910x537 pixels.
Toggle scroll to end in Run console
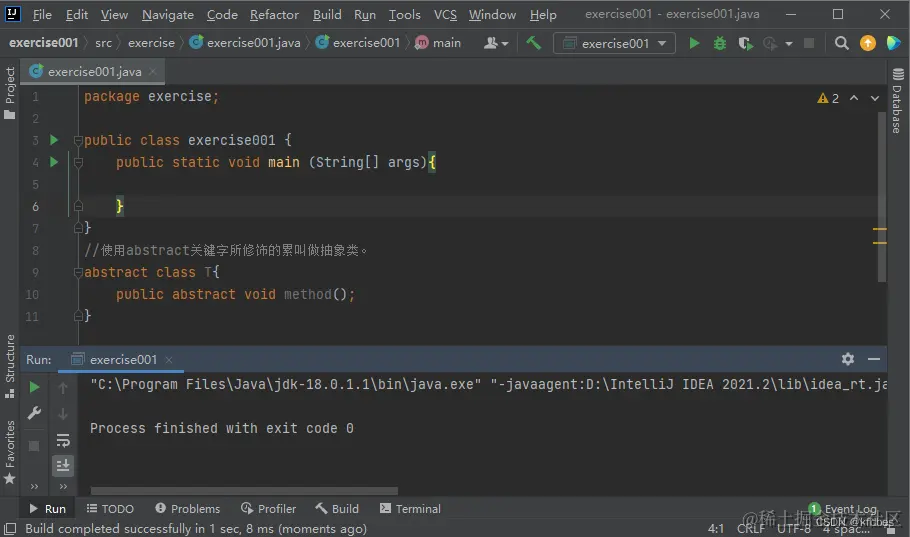tap(63, 465)
